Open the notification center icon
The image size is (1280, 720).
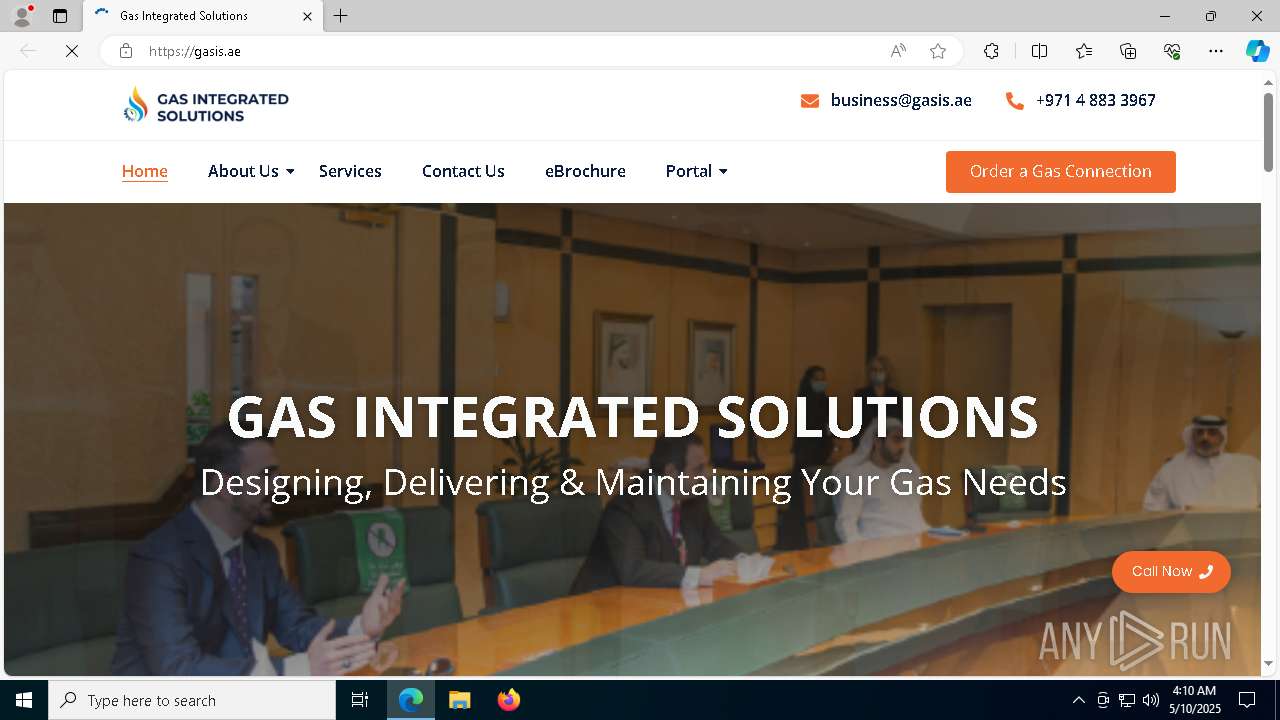(1247, 700)
